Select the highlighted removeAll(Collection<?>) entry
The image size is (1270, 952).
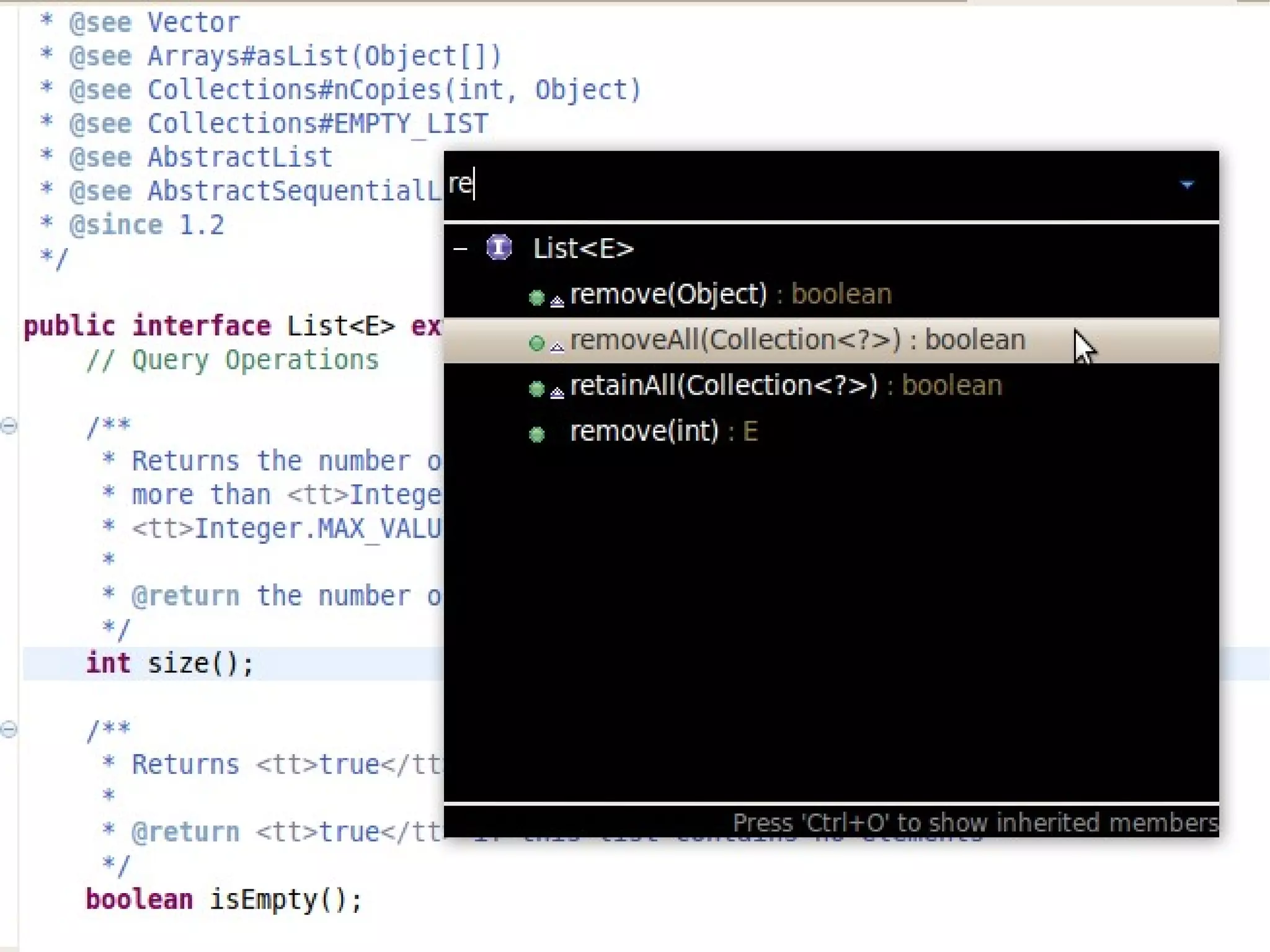[x=797, y=340]
